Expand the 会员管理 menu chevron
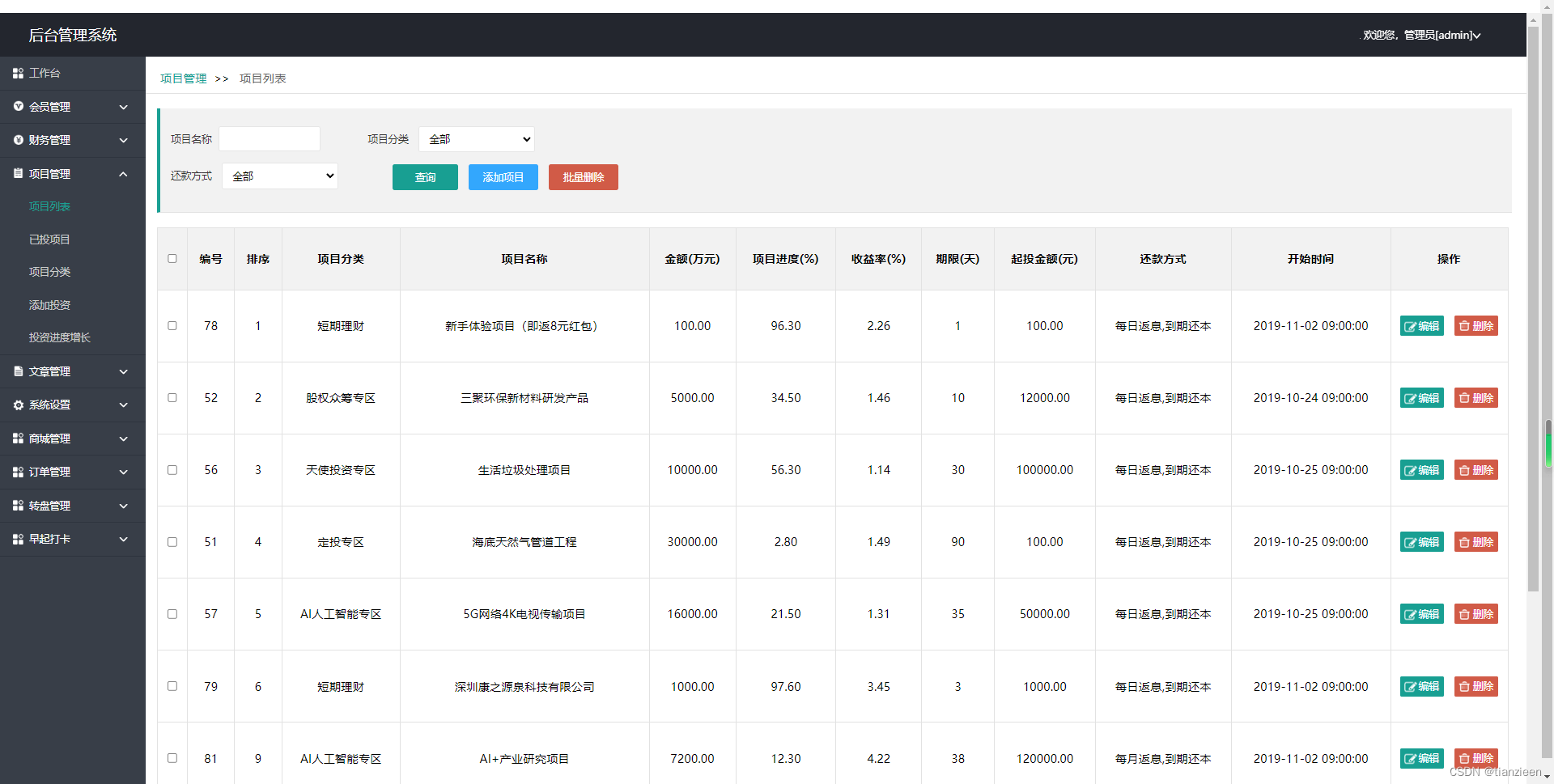The image size is (1554, 784). click(x=124, y=107)
